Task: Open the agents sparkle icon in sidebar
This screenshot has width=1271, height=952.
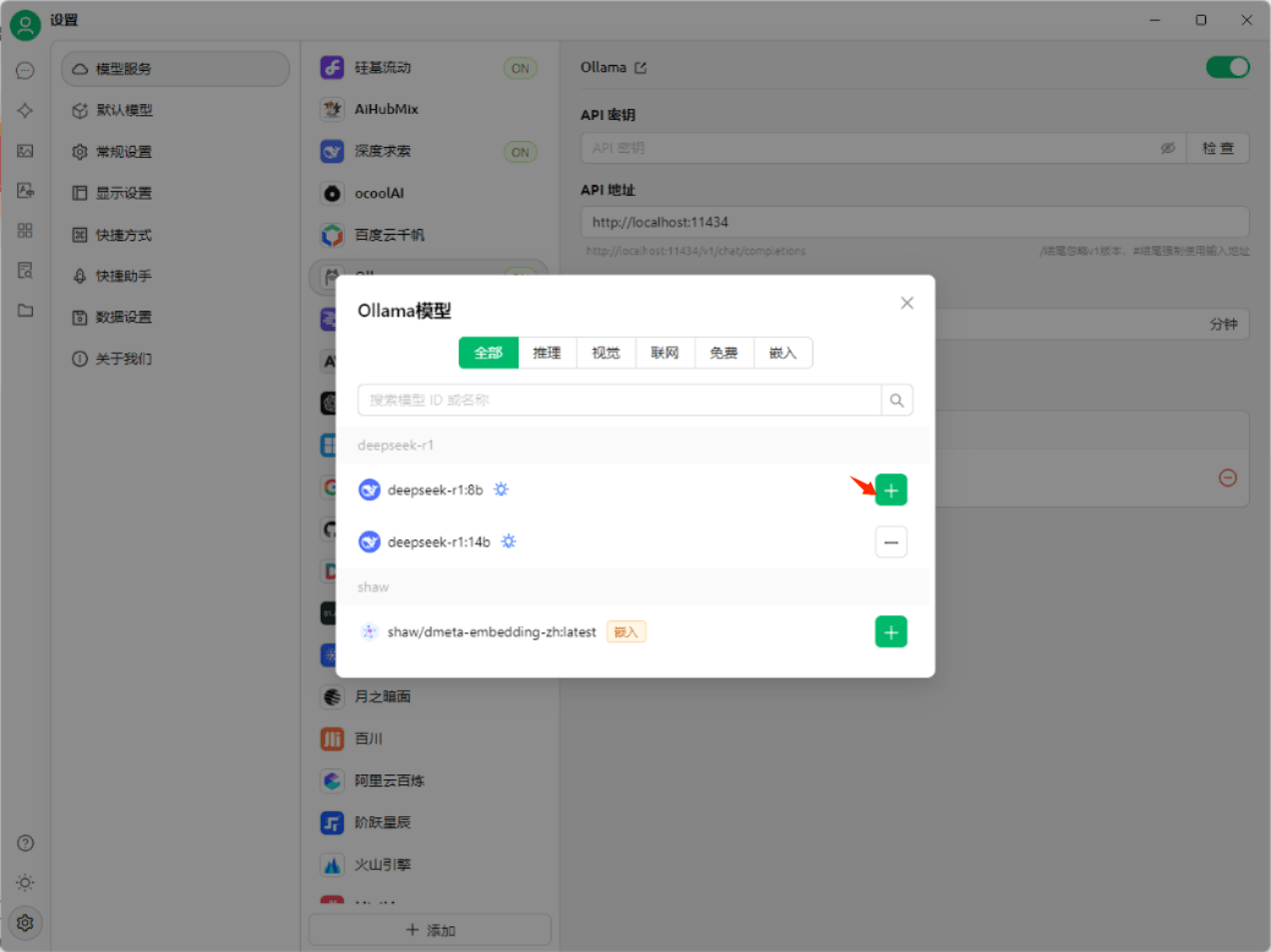Action: pos(25,111)
